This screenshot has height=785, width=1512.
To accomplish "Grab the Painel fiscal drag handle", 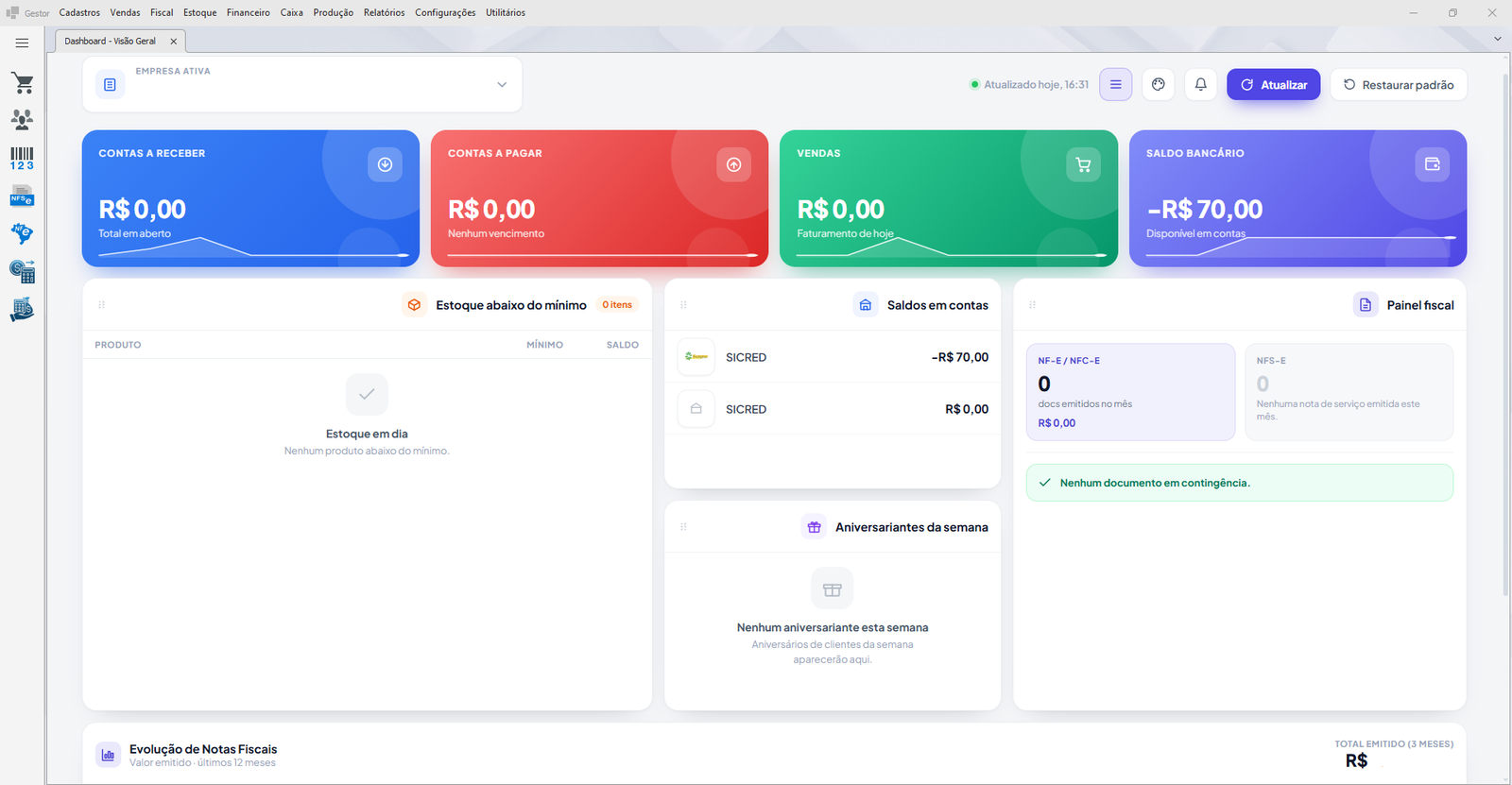I will click(x=1032, y=305).
